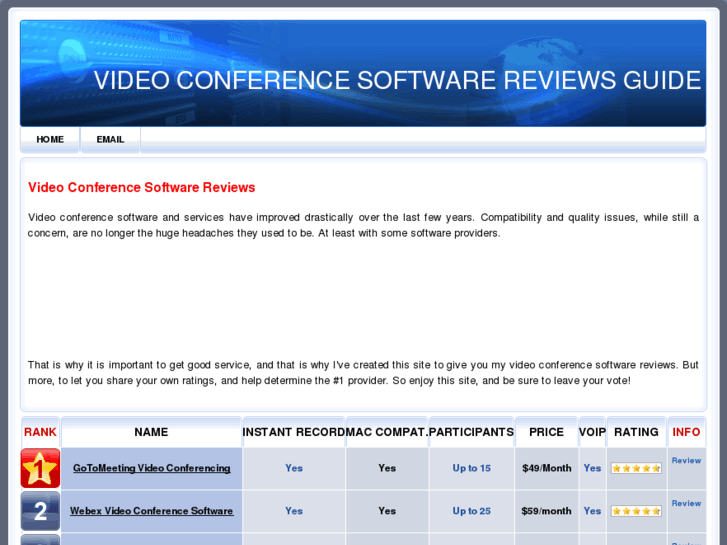Image resolution: width=727 pixels, height=545 pixels.
Task: Click the $49/Month price cell
Action: pyautogui.click(x=547, y=468)
